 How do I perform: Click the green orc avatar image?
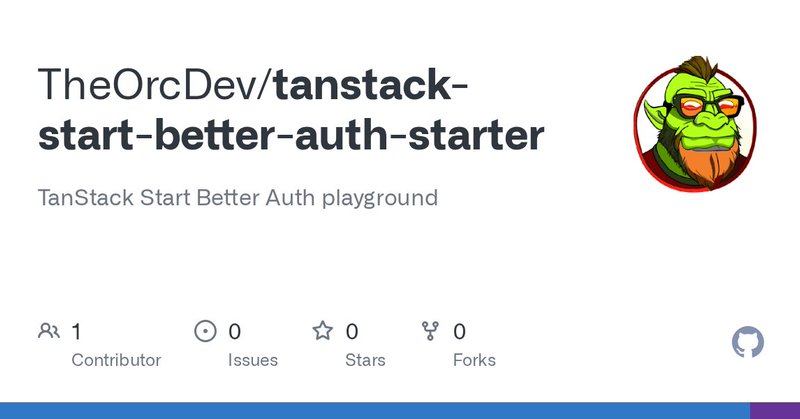tap(695, 123)
